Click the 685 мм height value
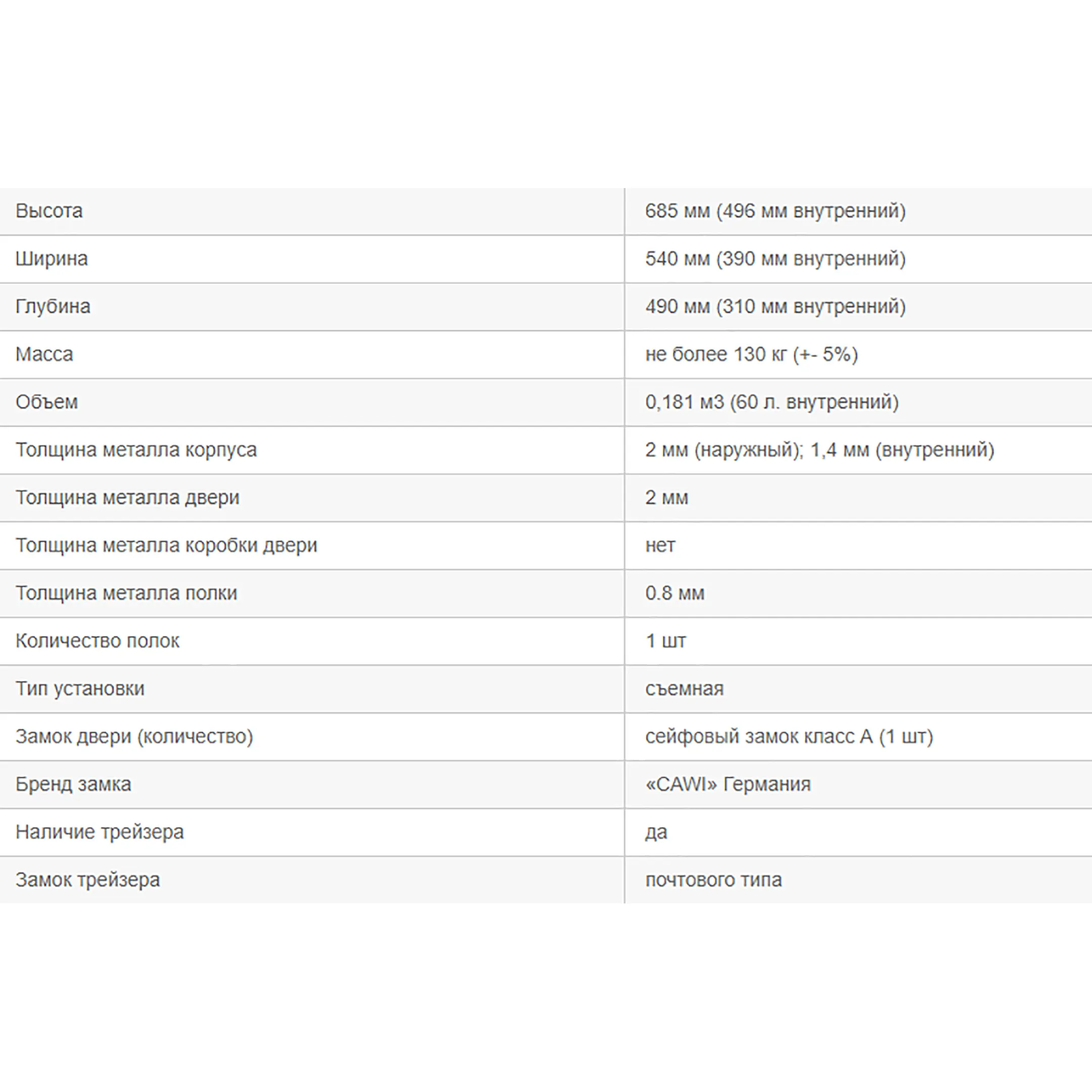This screenshot has width=1092, height=1092. (x=775, y=211)
